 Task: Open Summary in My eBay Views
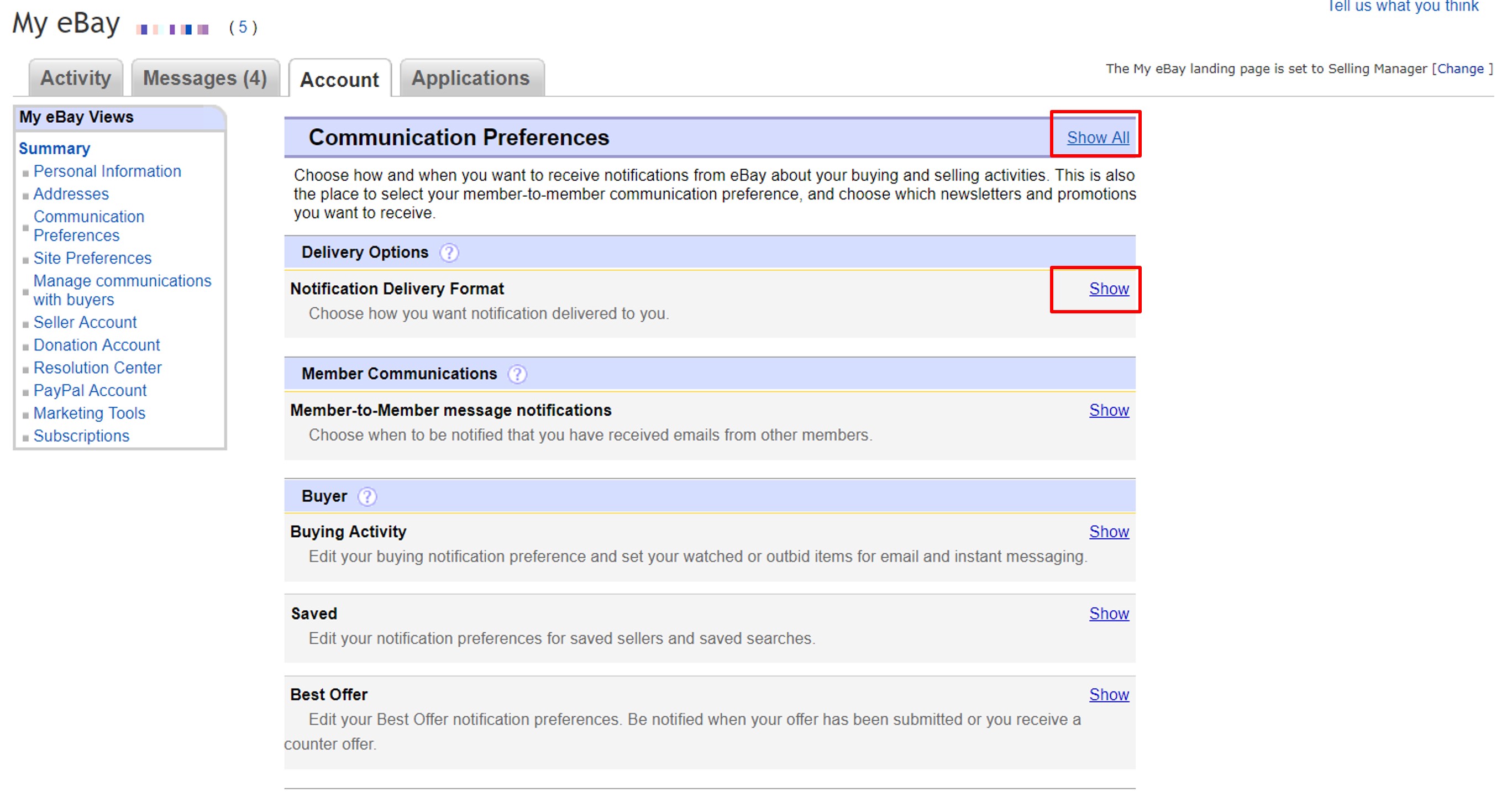[55, 149]
